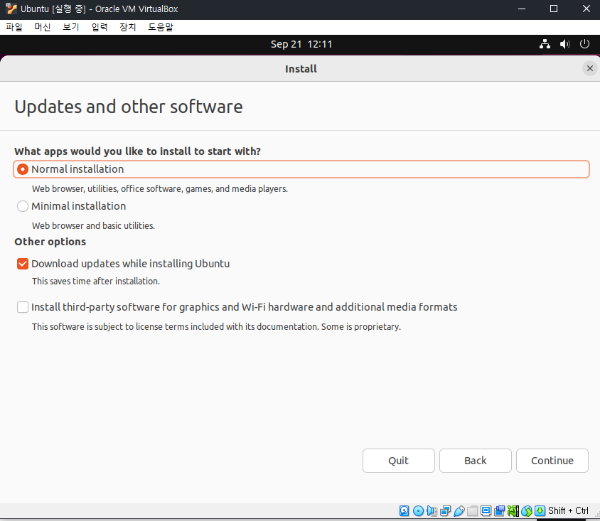600x521 pixels.
Task: Click the audio speaker status bar icon
Action: click(x=432, y=511)
